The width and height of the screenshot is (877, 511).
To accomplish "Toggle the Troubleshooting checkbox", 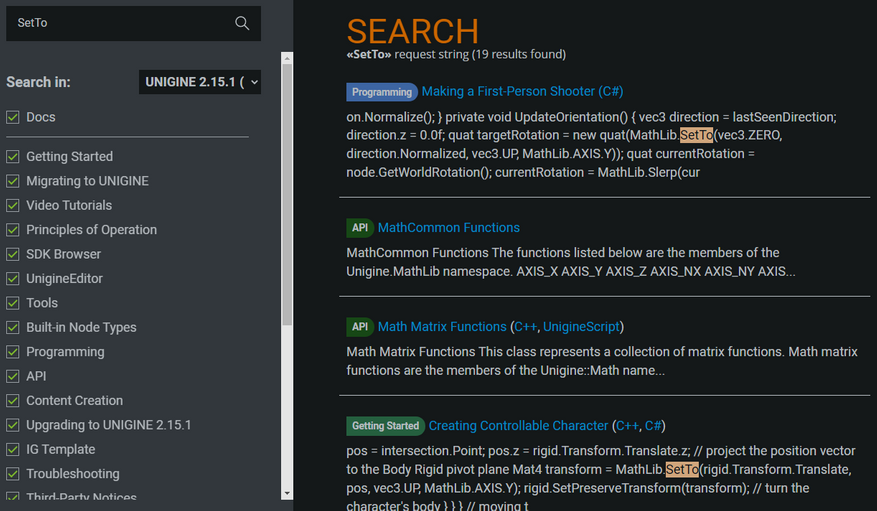I will coord(13,474).
